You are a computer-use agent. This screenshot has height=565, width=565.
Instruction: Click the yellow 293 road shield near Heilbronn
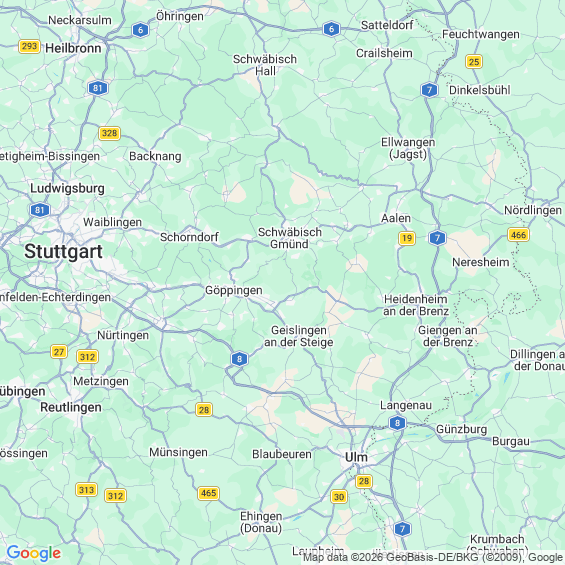pyautogui.click(x=29, y=46)
